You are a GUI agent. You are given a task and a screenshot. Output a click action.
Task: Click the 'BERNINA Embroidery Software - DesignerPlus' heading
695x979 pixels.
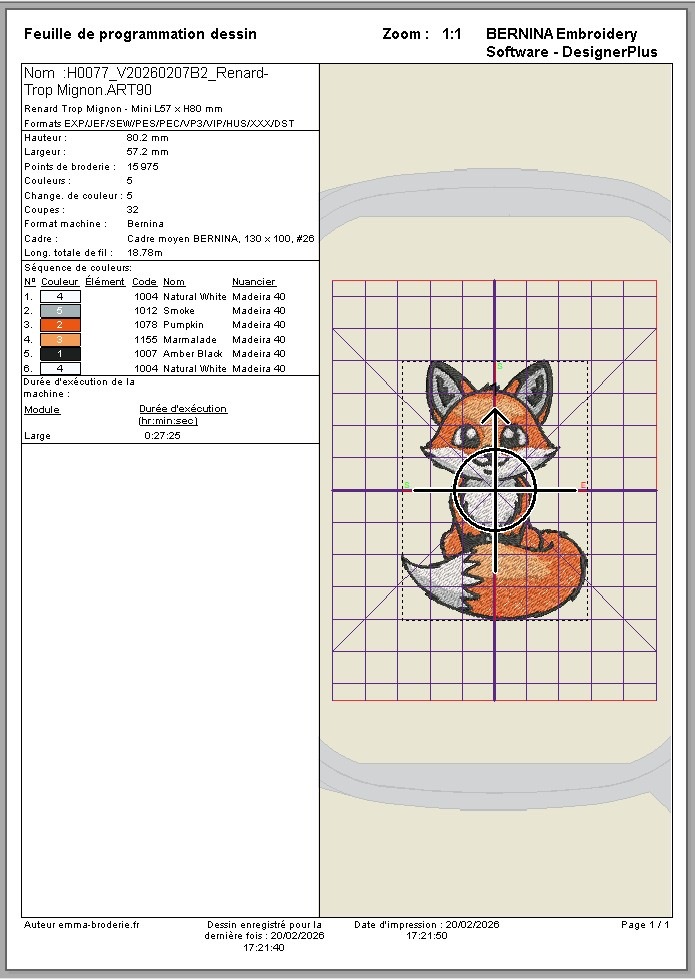[x=571, y=42]
